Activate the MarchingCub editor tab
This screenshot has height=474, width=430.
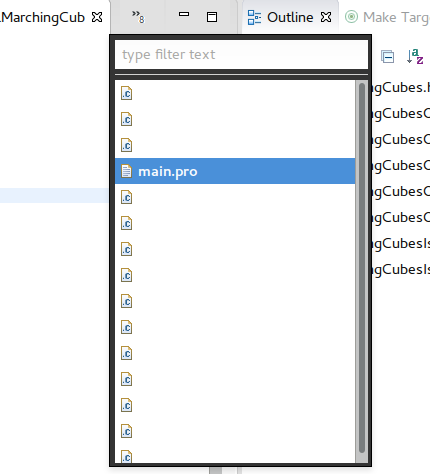43,17
